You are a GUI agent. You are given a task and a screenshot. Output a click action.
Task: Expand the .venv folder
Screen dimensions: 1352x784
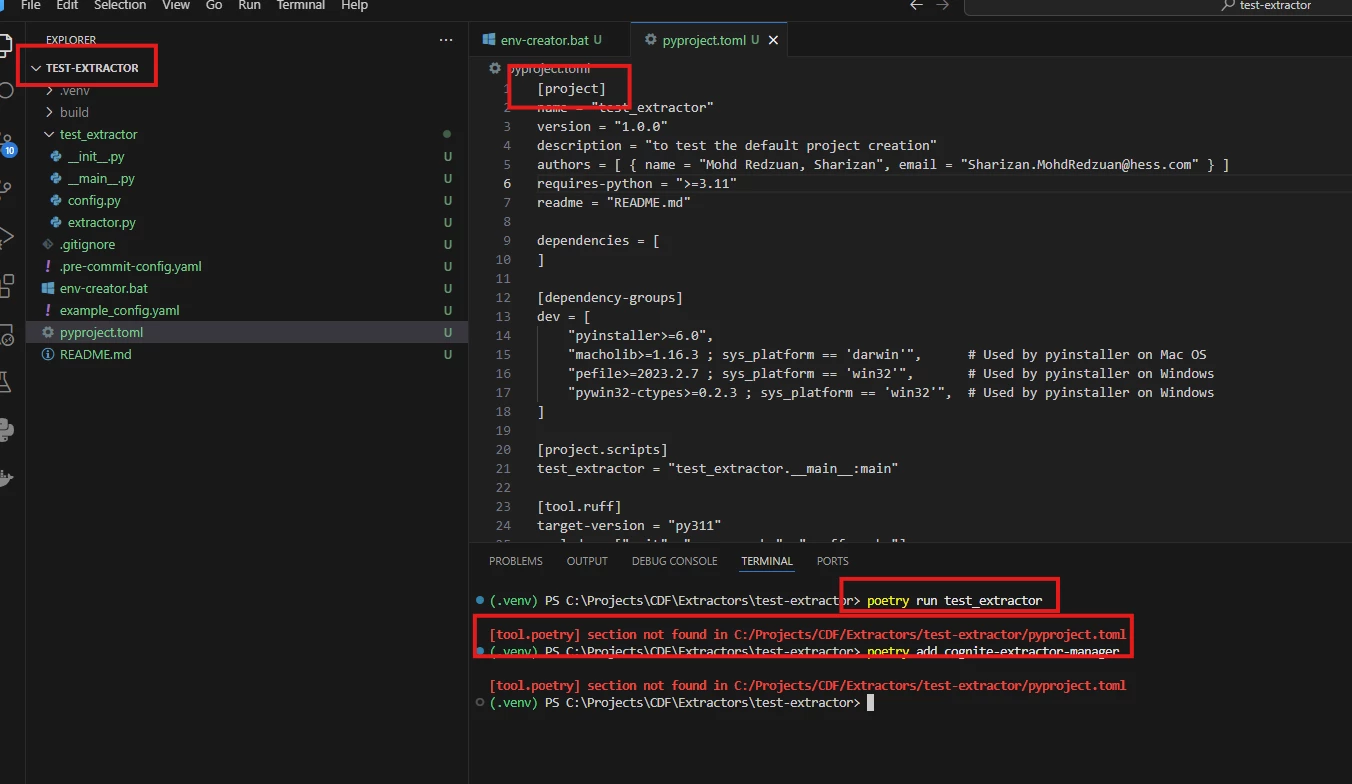pos(74,91)
